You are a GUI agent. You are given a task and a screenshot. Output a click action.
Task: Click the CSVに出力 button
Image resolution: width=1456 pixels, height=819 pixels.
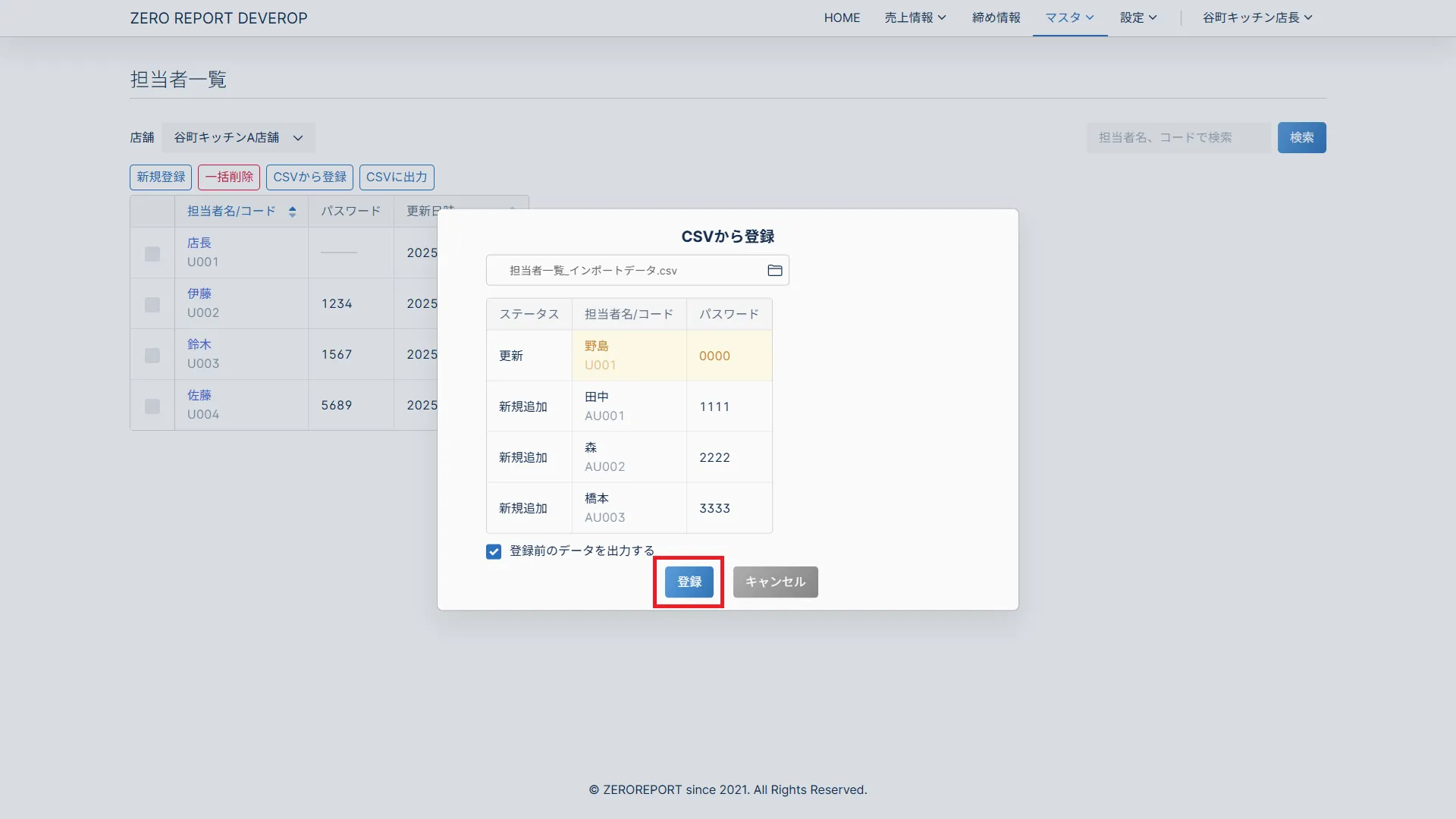[x=397, y=177]
